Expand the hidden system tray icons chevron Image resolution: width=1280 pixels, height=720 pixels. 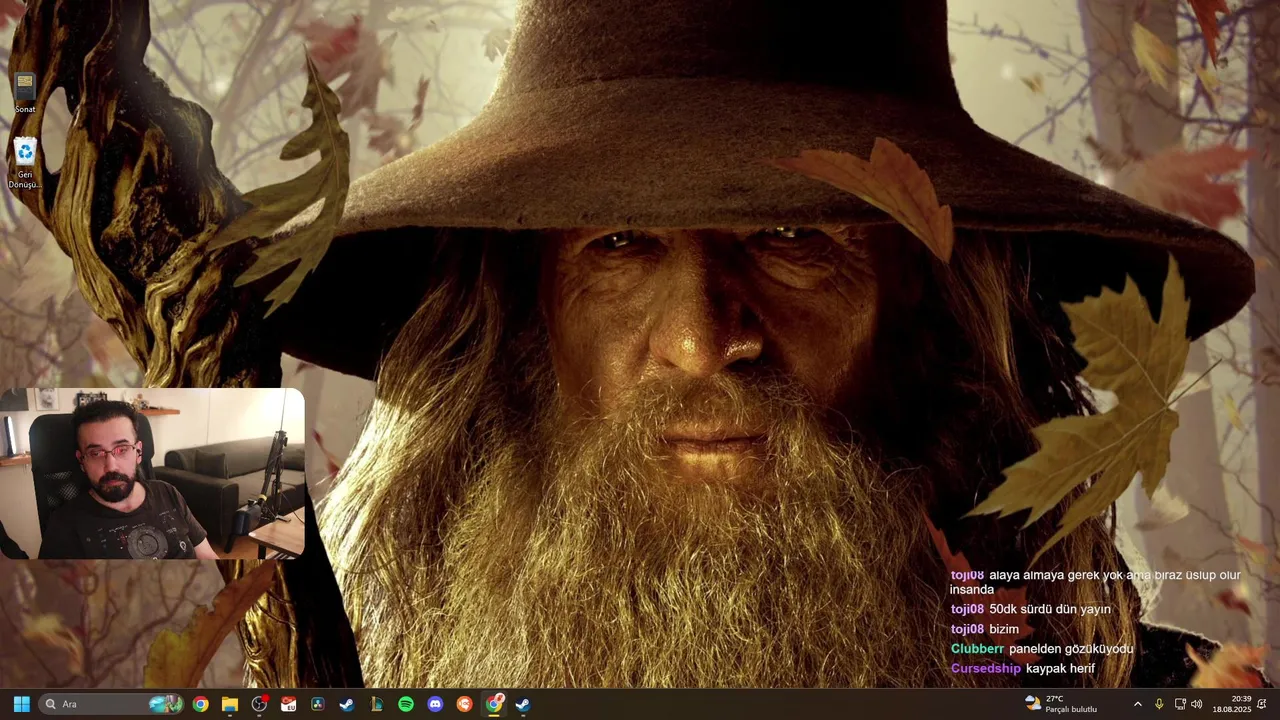point(1137,704)
